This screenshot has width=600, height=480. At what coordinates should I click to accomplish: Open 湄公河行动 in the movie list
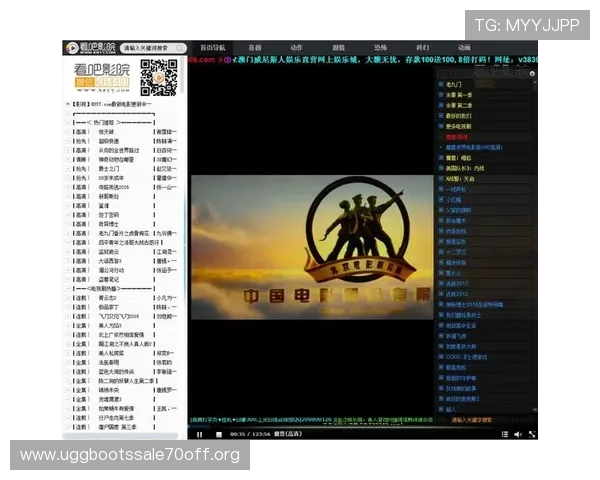point(111,270)
